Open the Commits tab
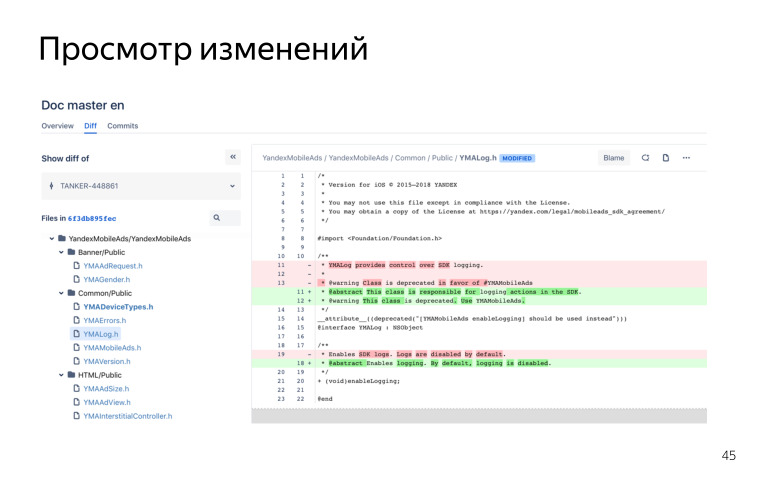This screenshot has width=774, height=484. (x=122, y=126)
